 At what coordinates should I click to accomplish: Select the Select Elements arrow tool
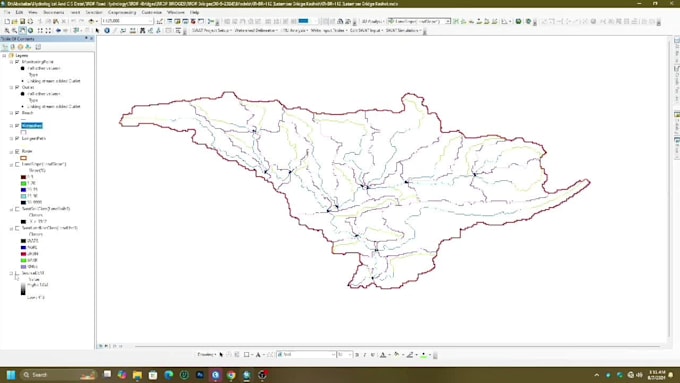(98, 31)
